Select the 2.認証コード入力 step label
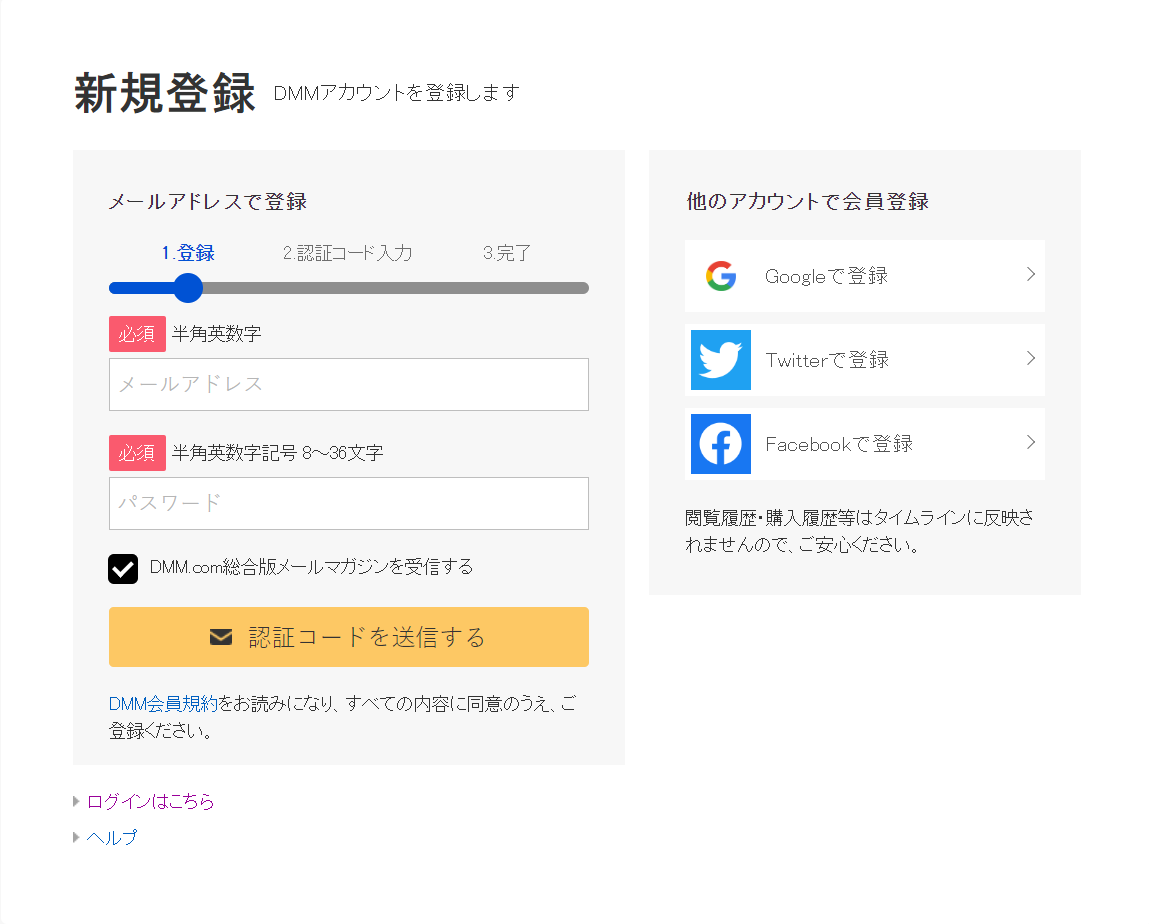 [347, 254]
